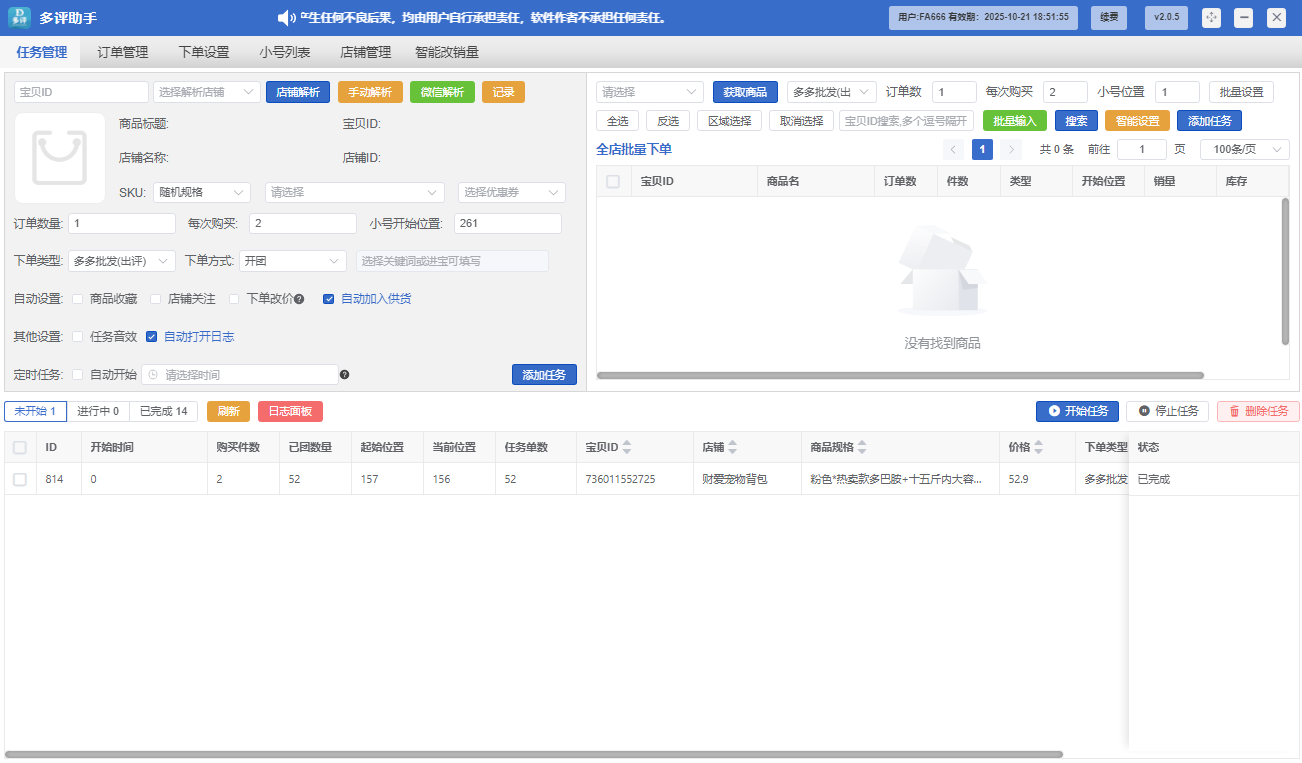
Task: Click the four-arrow move icon in title bar
Action: click(1211, 17)
